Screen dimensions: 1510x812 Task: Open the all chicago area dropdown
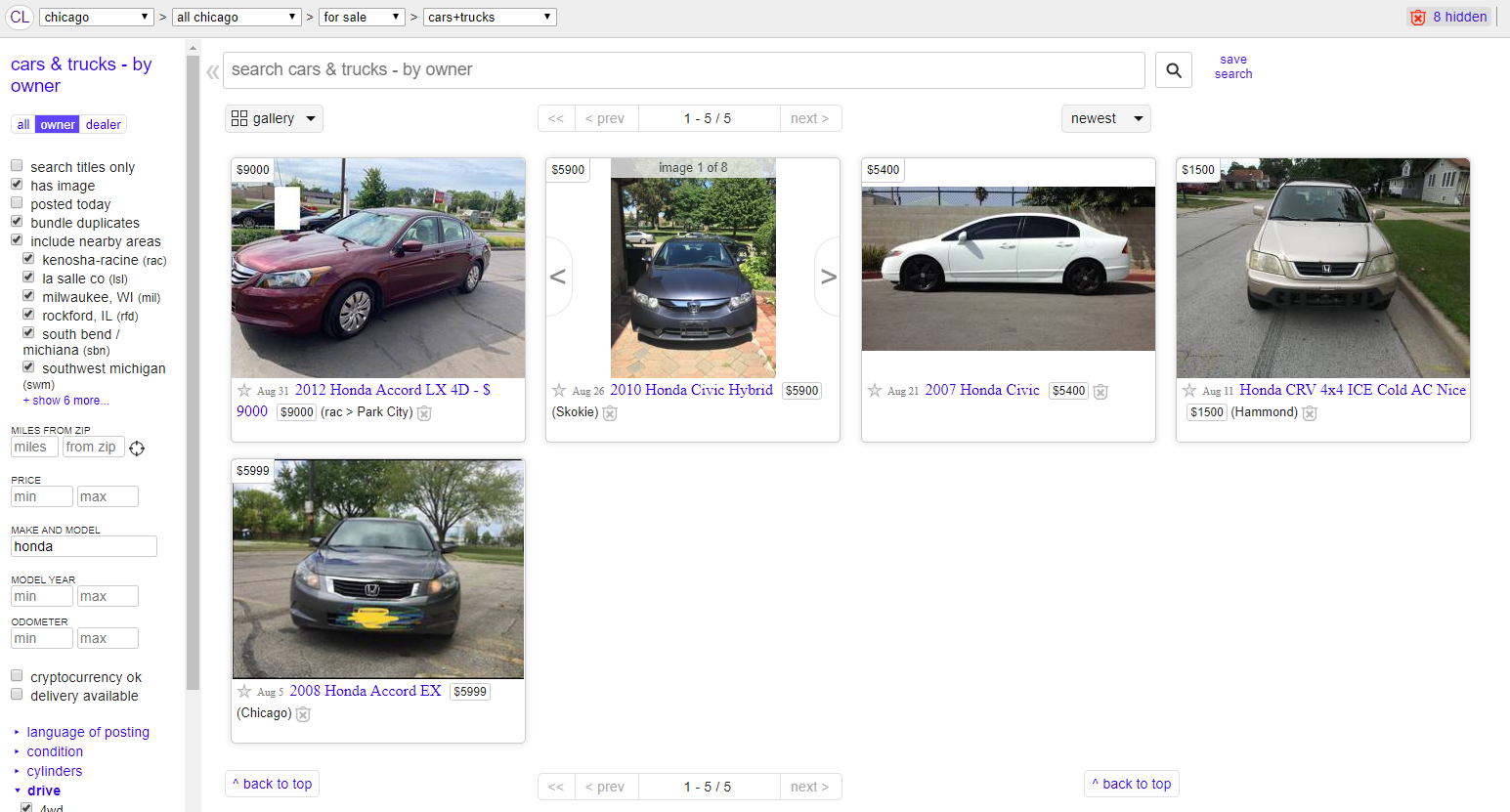click(237, 17)
